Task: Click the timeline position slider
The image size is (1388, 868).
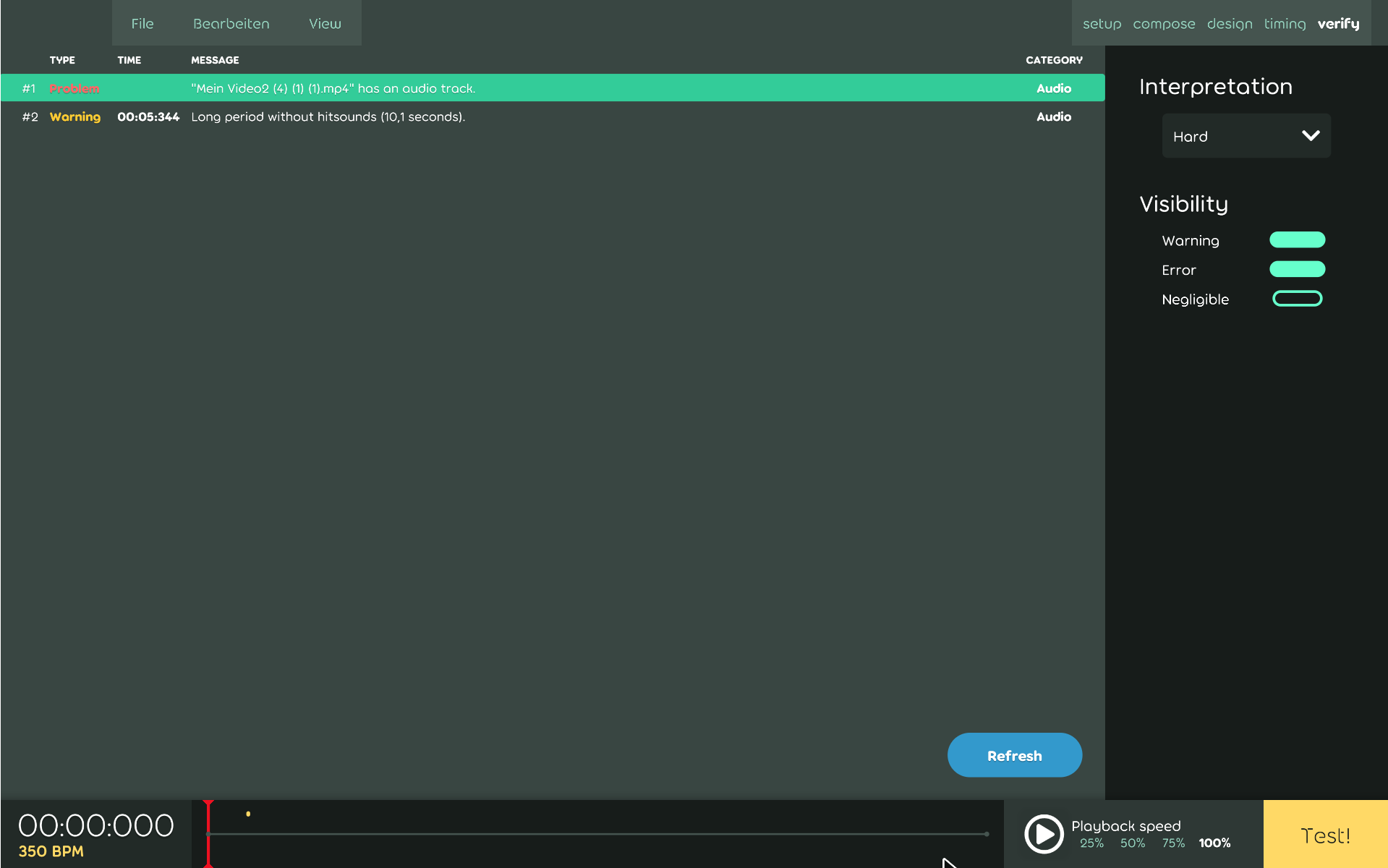Action: pos(597,833)
